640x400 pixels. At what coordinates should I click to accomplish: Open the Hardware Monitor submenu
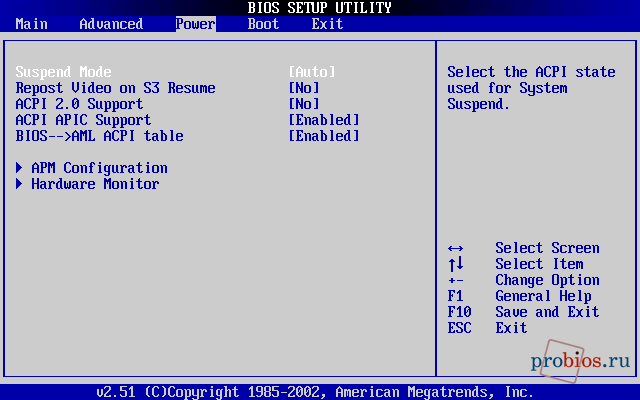pos(96,184)
